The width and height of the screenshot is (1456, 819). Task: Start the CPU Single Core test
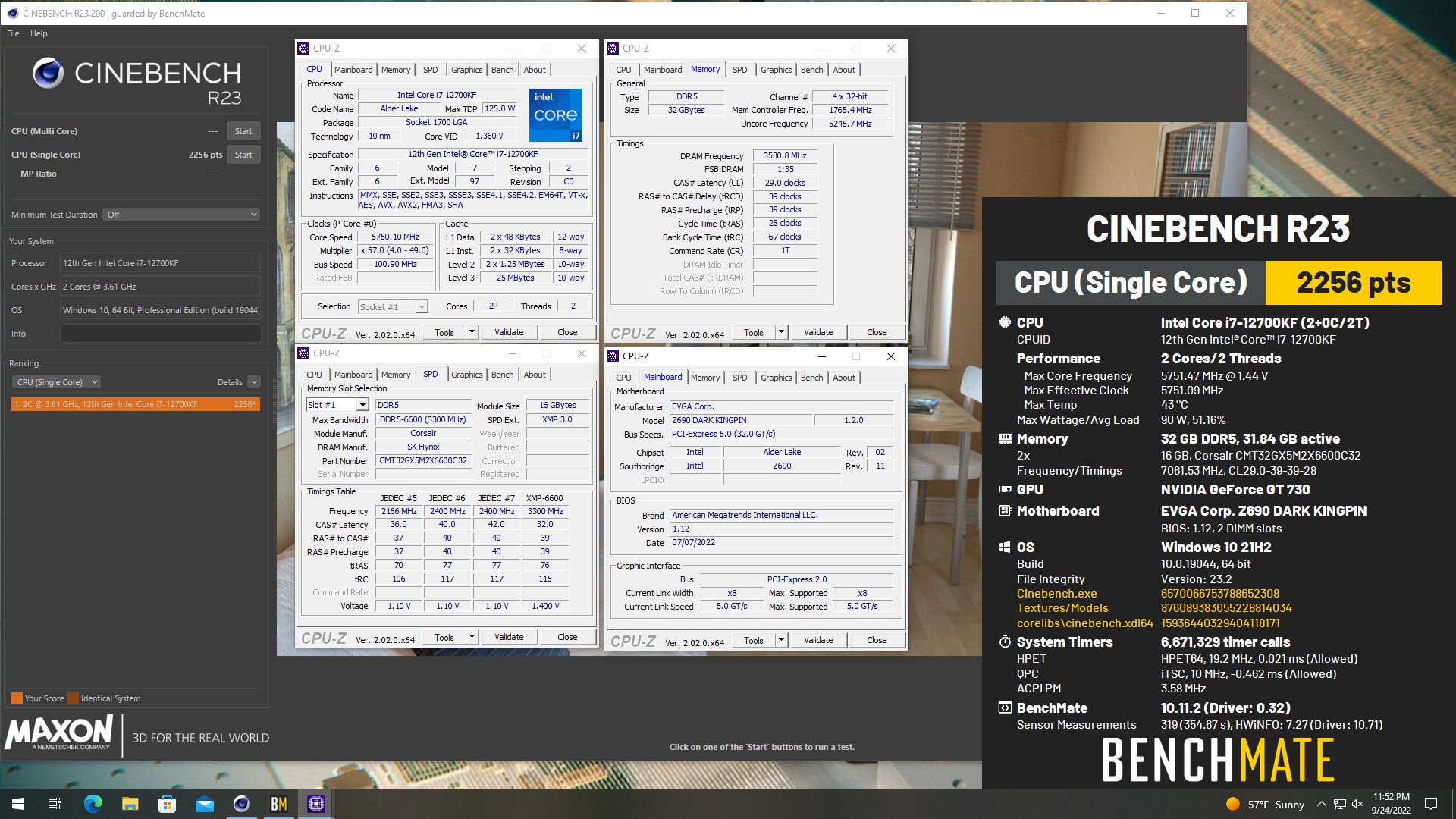coord(243,155)
